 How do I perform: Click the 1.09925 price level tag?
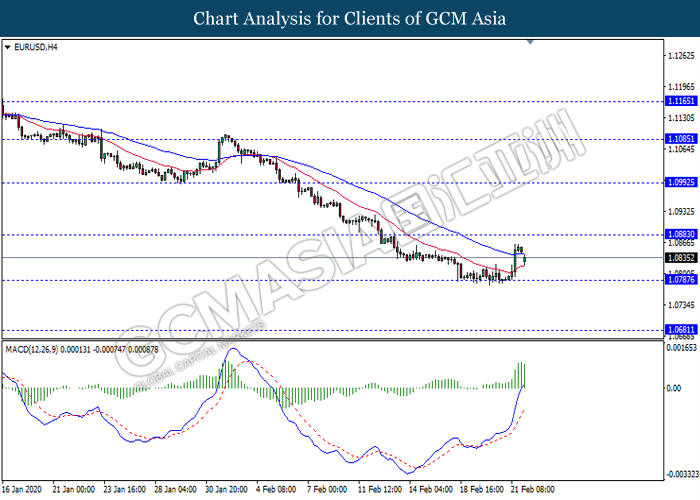click(x=681, y=183)
